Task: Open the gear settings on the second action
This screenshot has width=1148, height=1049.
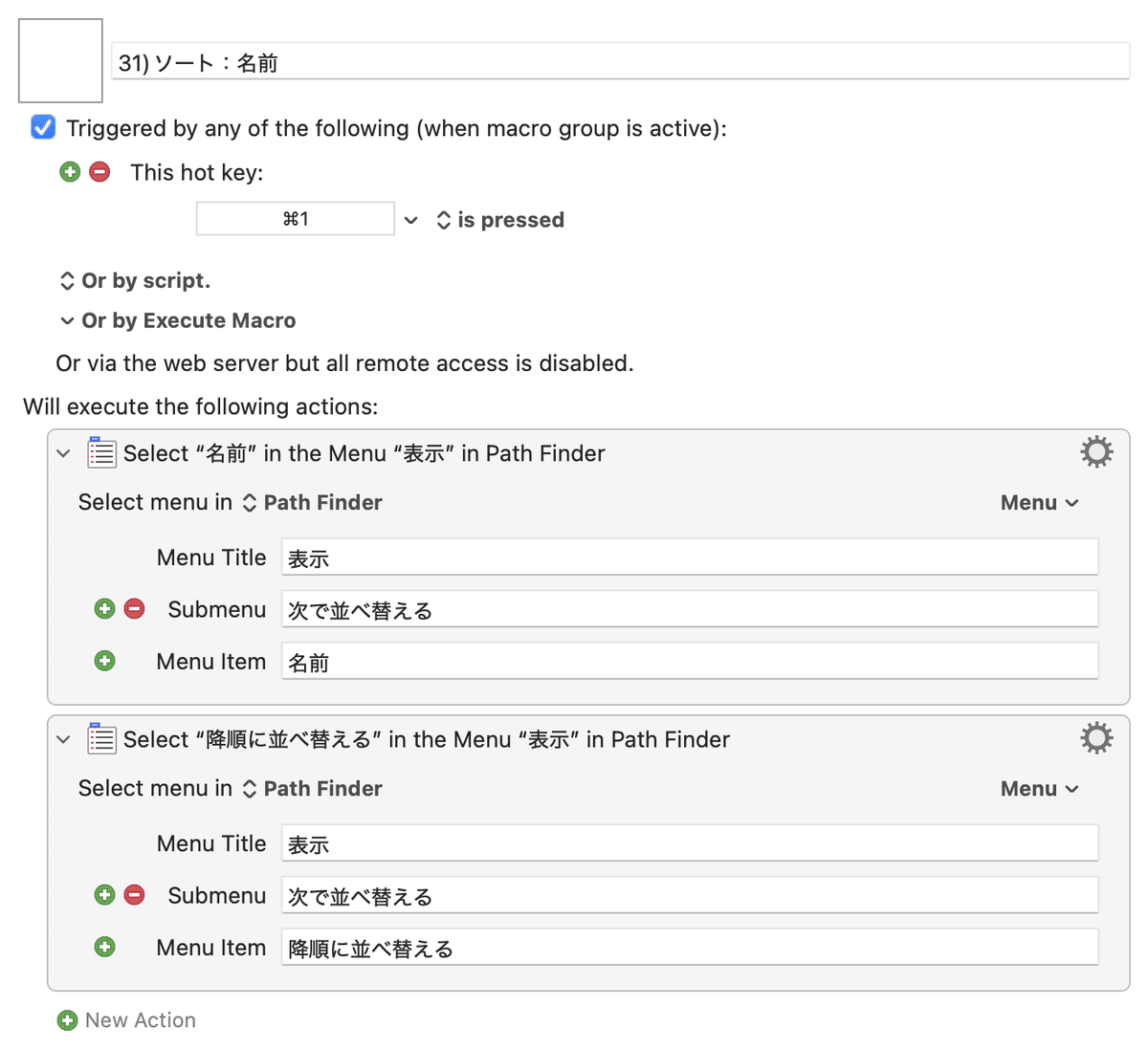Action: 1096,737
